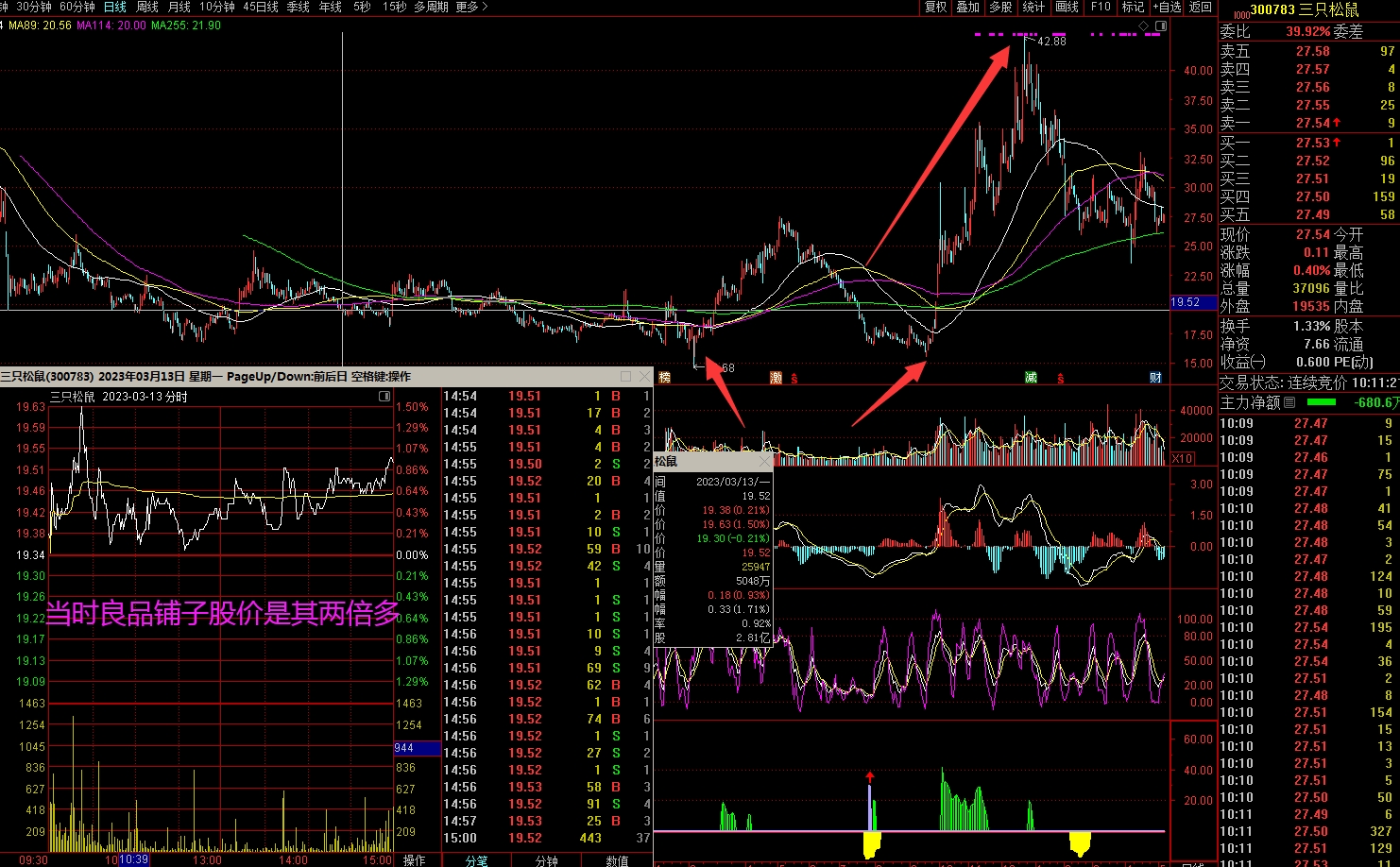Click the 多股 multi-stock button
Viewport: 1400px width, 867px height.
click(x=1001, y=7)
